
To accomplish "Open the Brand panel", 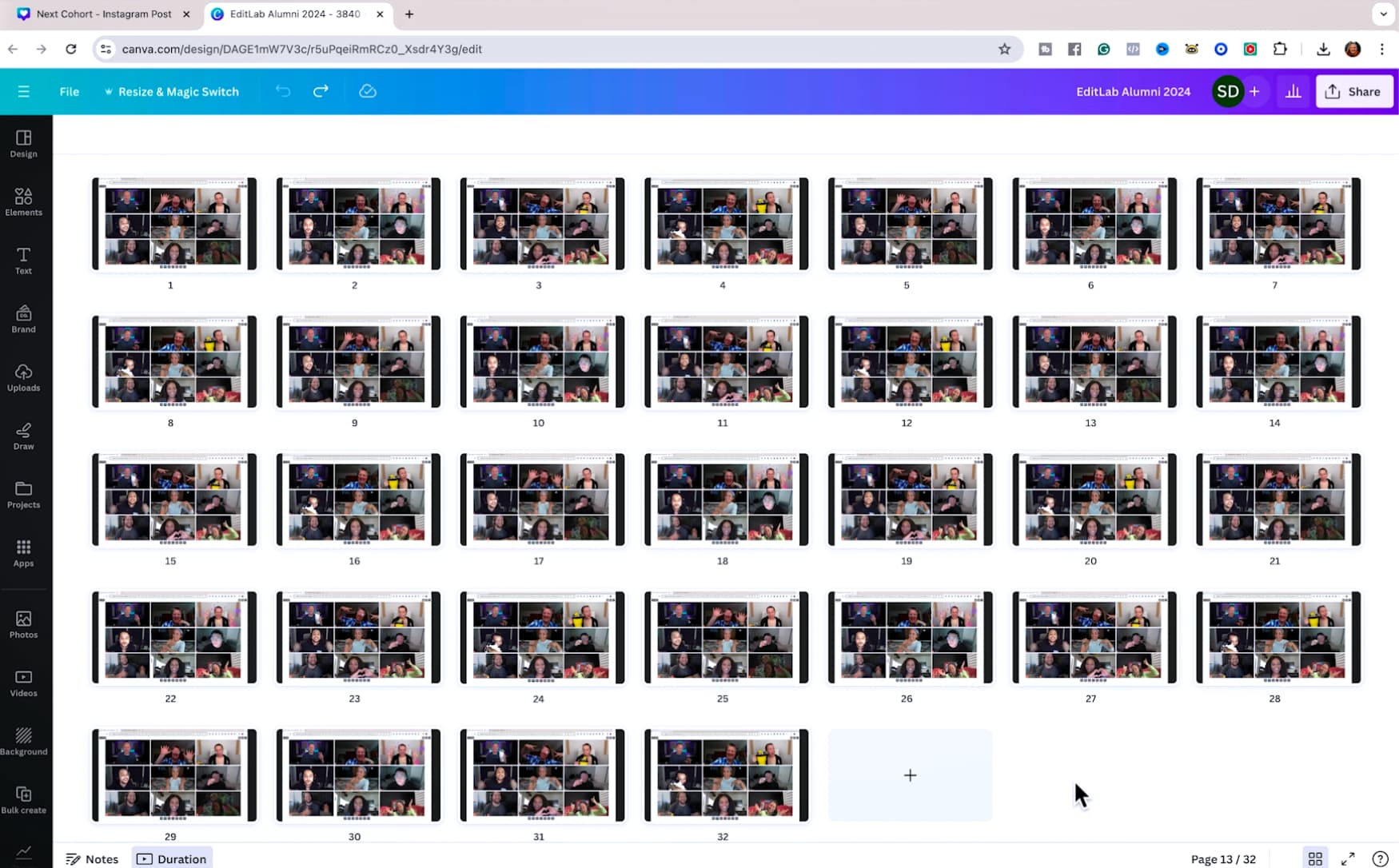I will coord(23,319).
